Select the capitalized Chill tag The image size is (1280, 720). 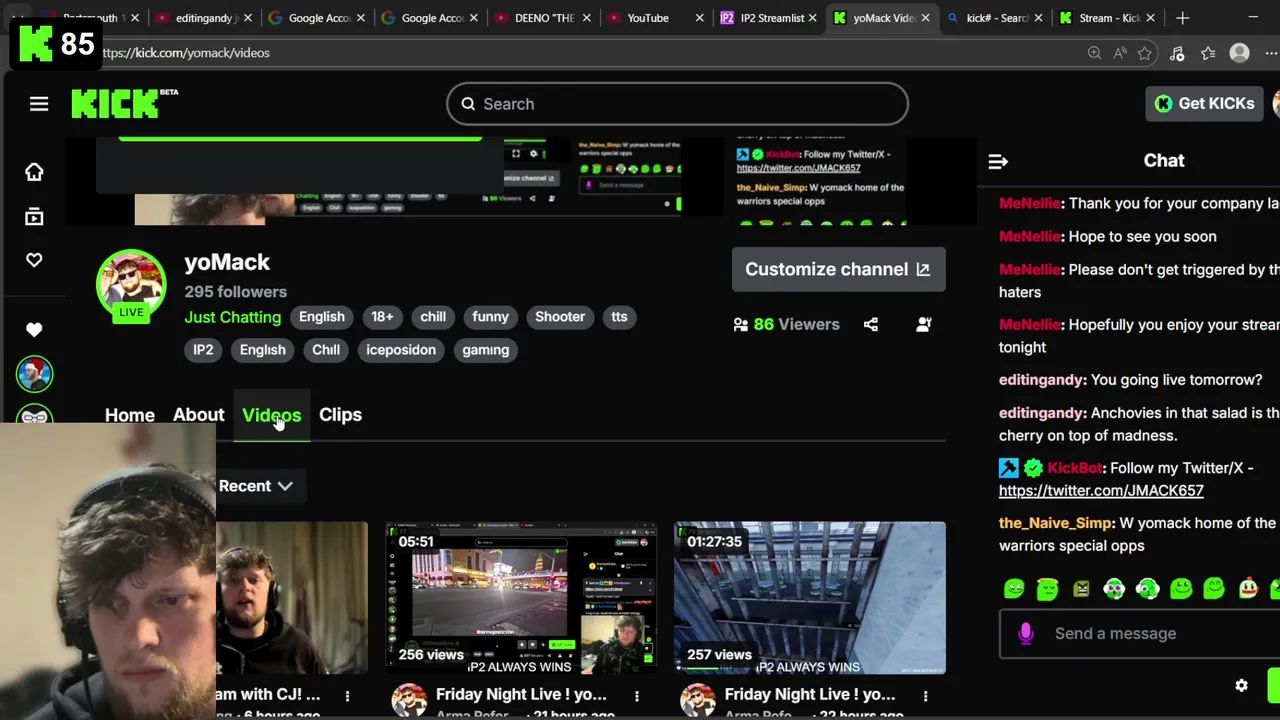(326, 350)
